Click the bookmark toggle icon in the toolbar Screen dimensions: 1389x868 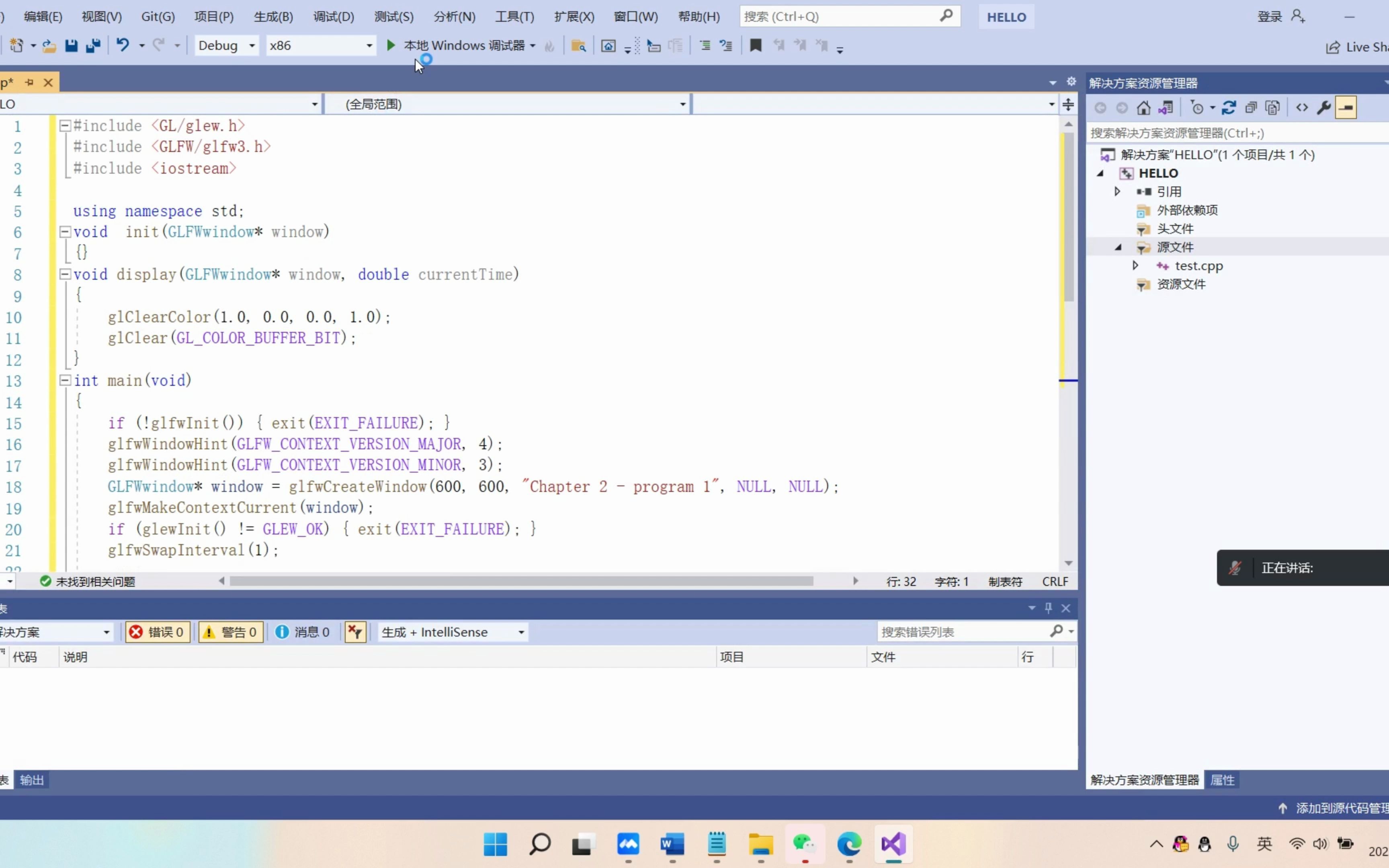coord(756,45)
